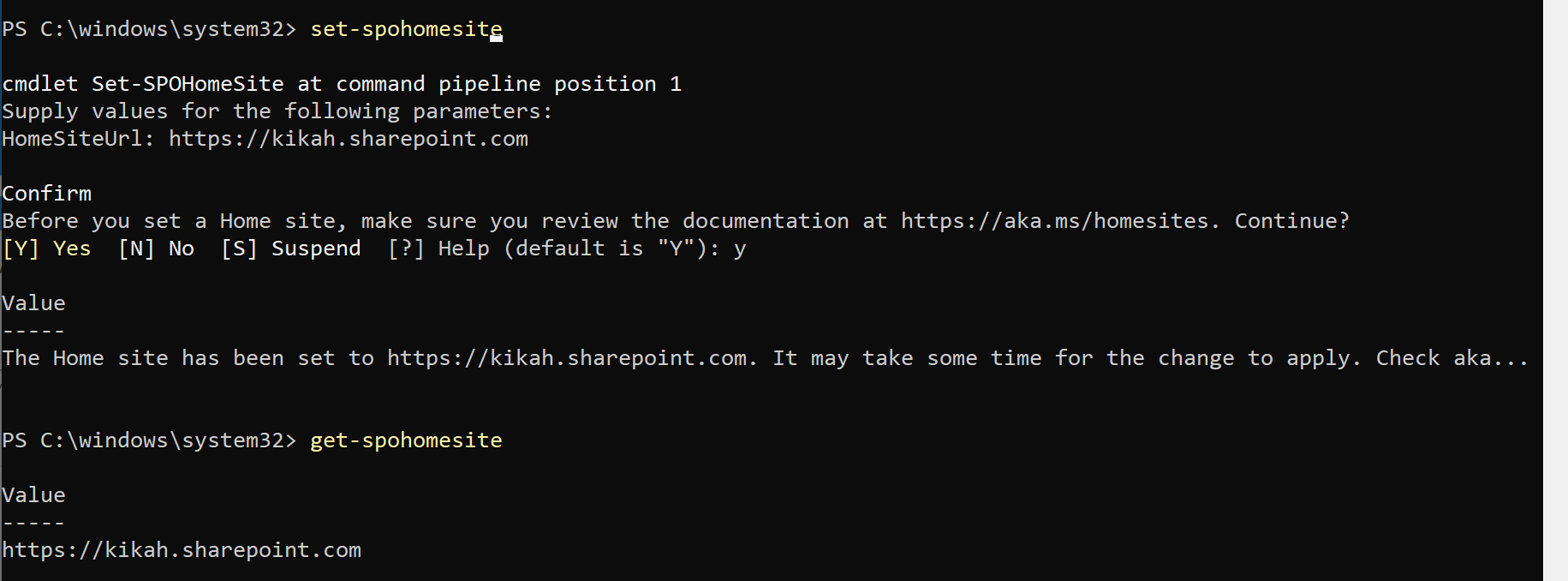Click the typed y response after default prompt
Screen dimensions: 1568x581
740,250
